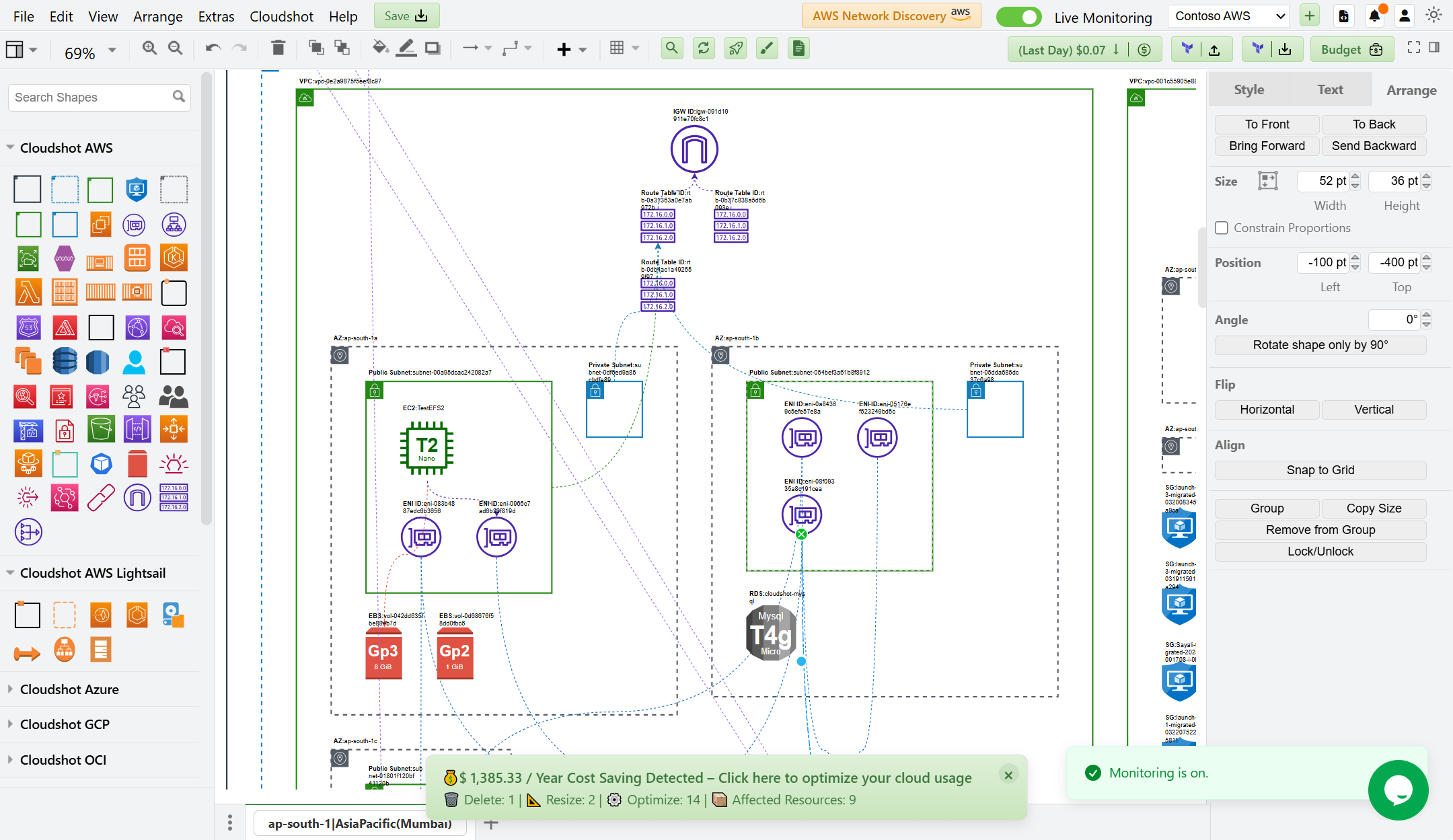Image resolution: width=1453 pixels, height=840 pixels.
Task: Click the fullscreen toggle icon
Action: coord(1414,48)
